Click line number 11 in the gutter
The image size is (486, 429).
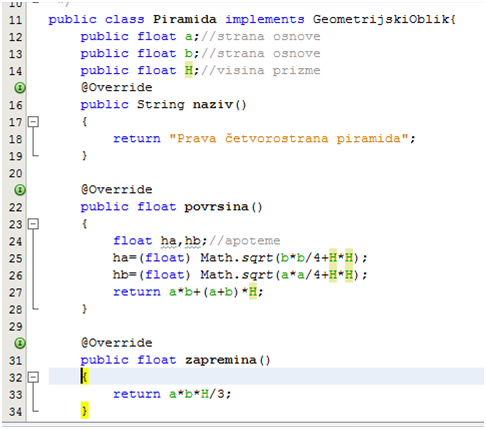[15, 20]
